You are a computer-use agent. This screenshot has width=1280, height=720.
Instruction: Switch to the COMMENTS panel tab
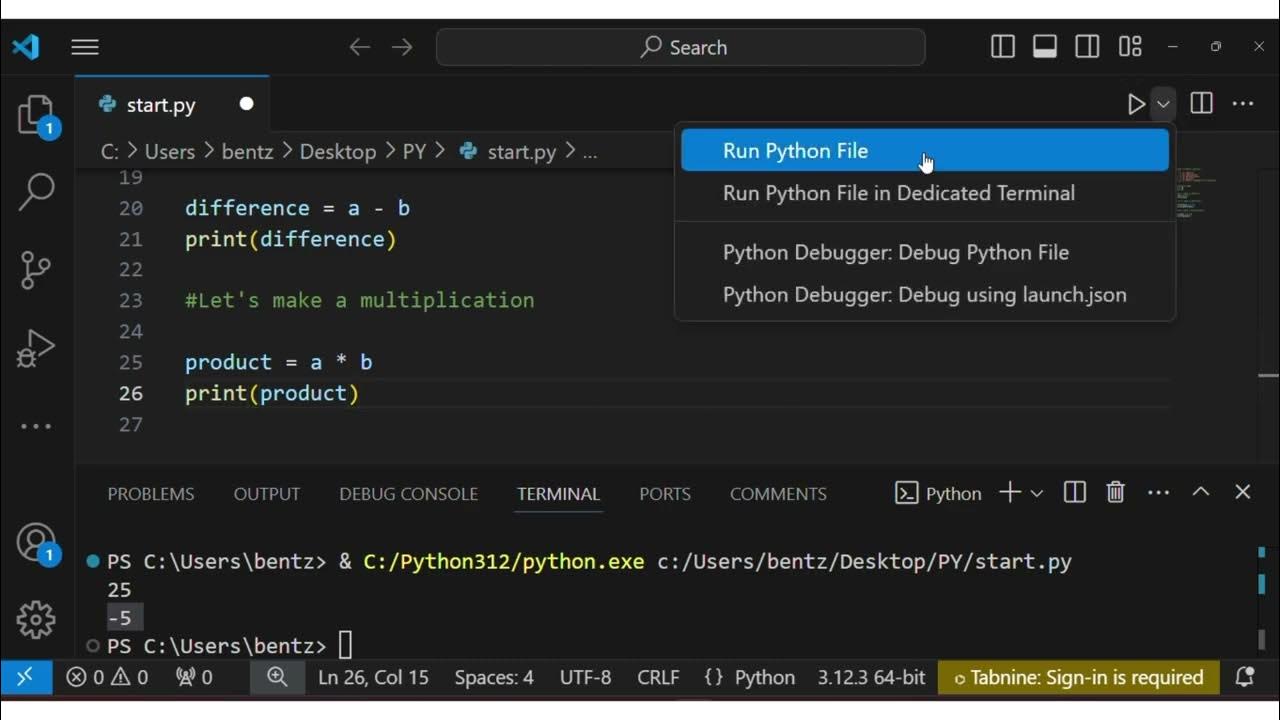pos(778,494)
